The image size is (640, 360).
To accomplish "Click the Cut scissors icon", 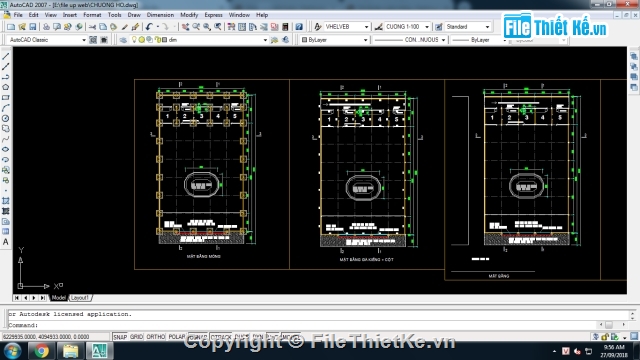I will 92,27.
